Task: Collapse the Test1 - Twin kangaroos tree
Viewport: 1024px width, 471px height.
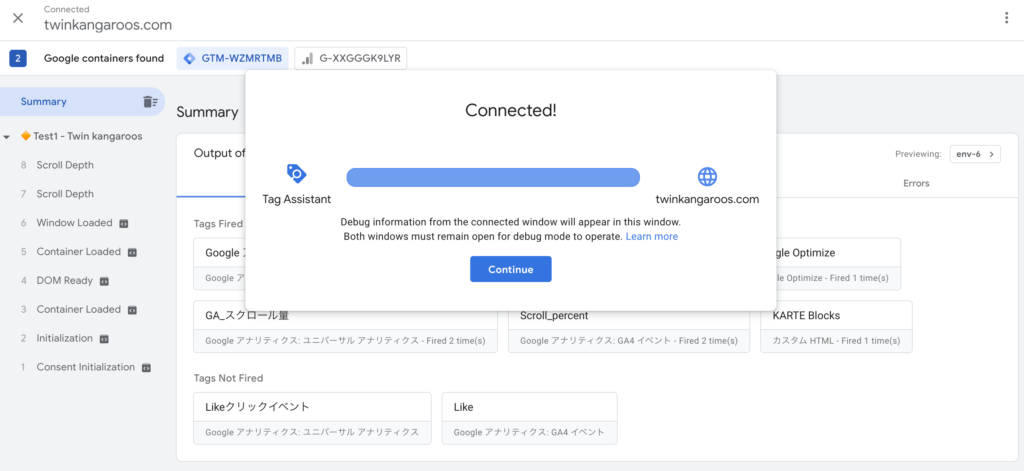Action: [x=7, y=137]
